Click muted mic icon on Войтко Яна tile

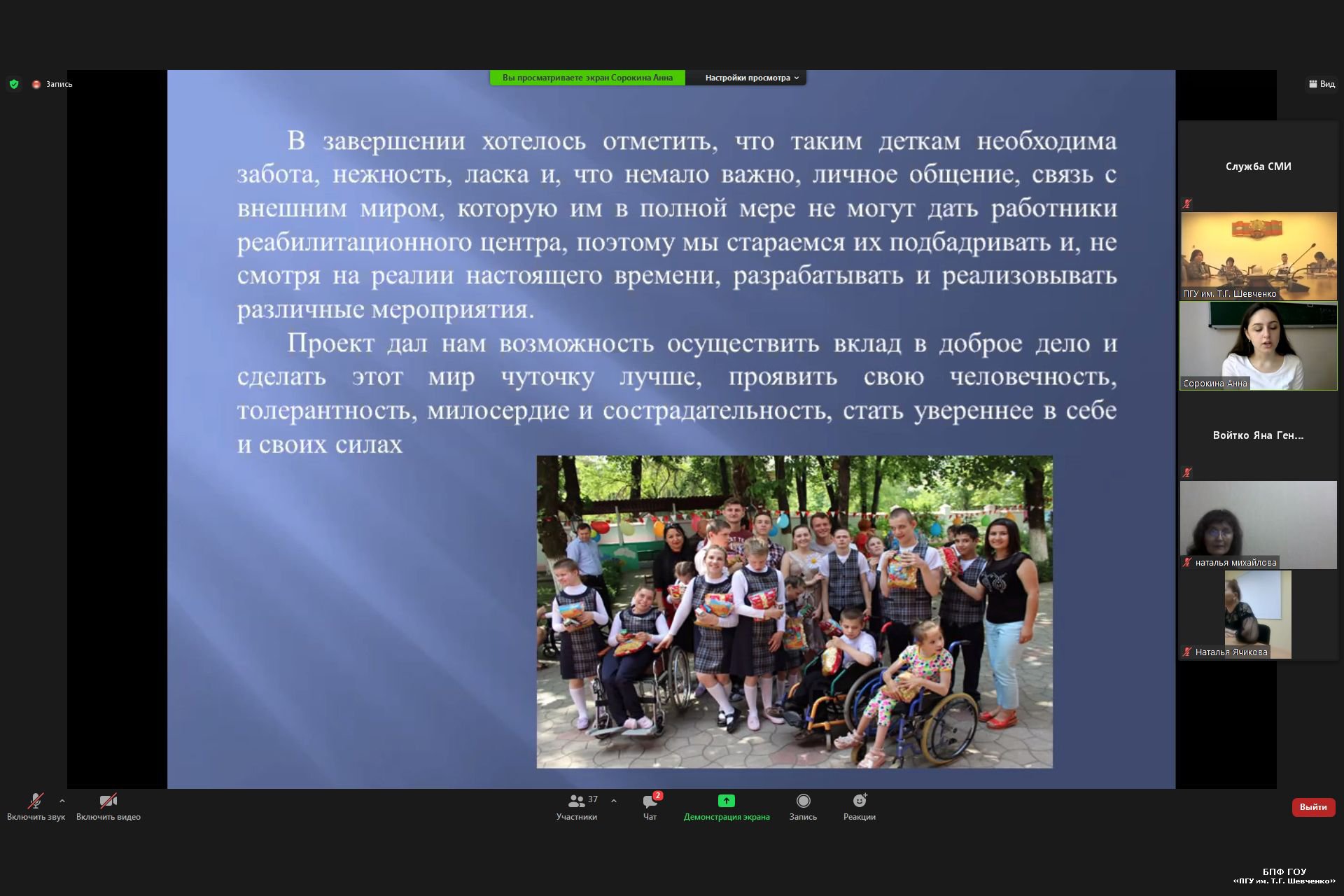(x=1187, y=472)
